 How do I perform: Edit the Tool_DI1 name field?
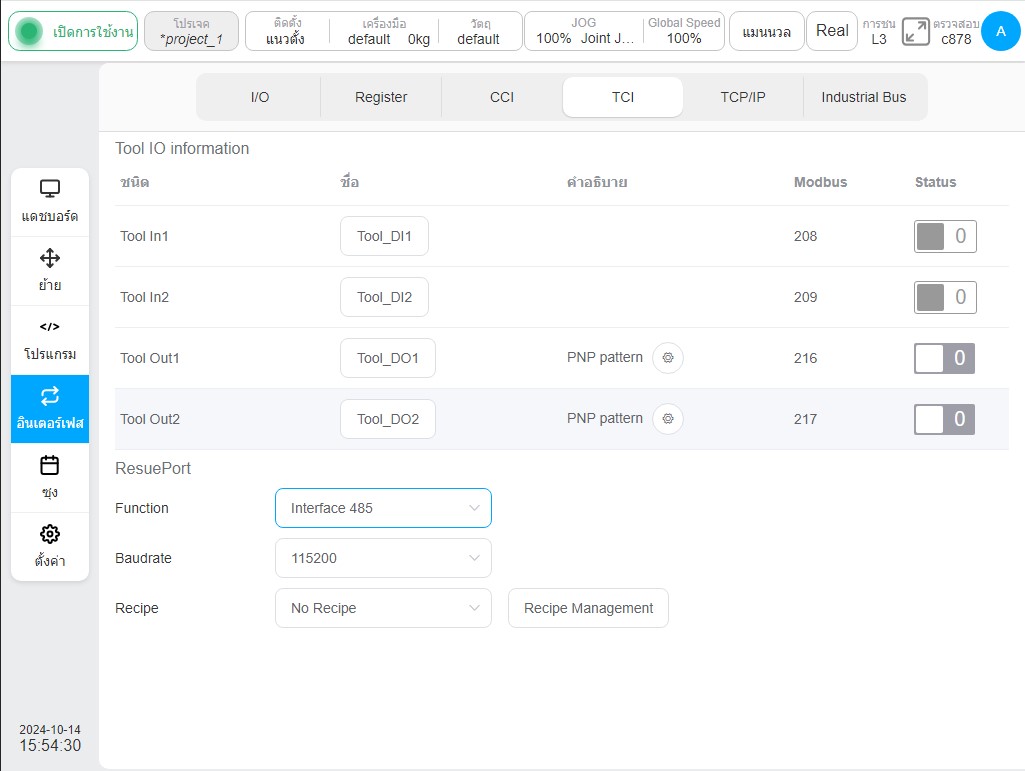coord(384,236)
